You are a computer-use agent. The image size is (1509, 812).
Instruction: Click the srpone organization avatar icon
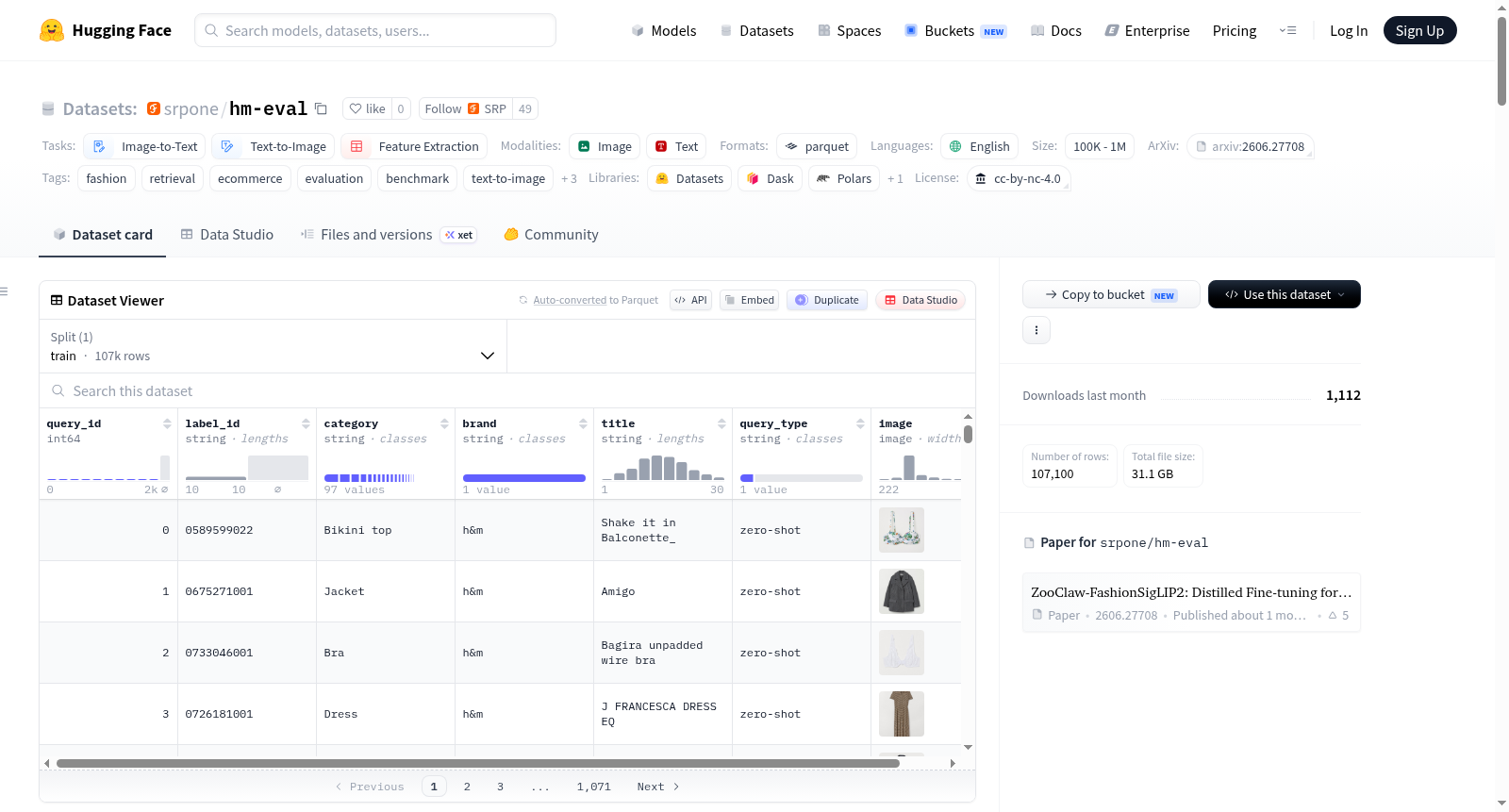(x=154, y=108)
